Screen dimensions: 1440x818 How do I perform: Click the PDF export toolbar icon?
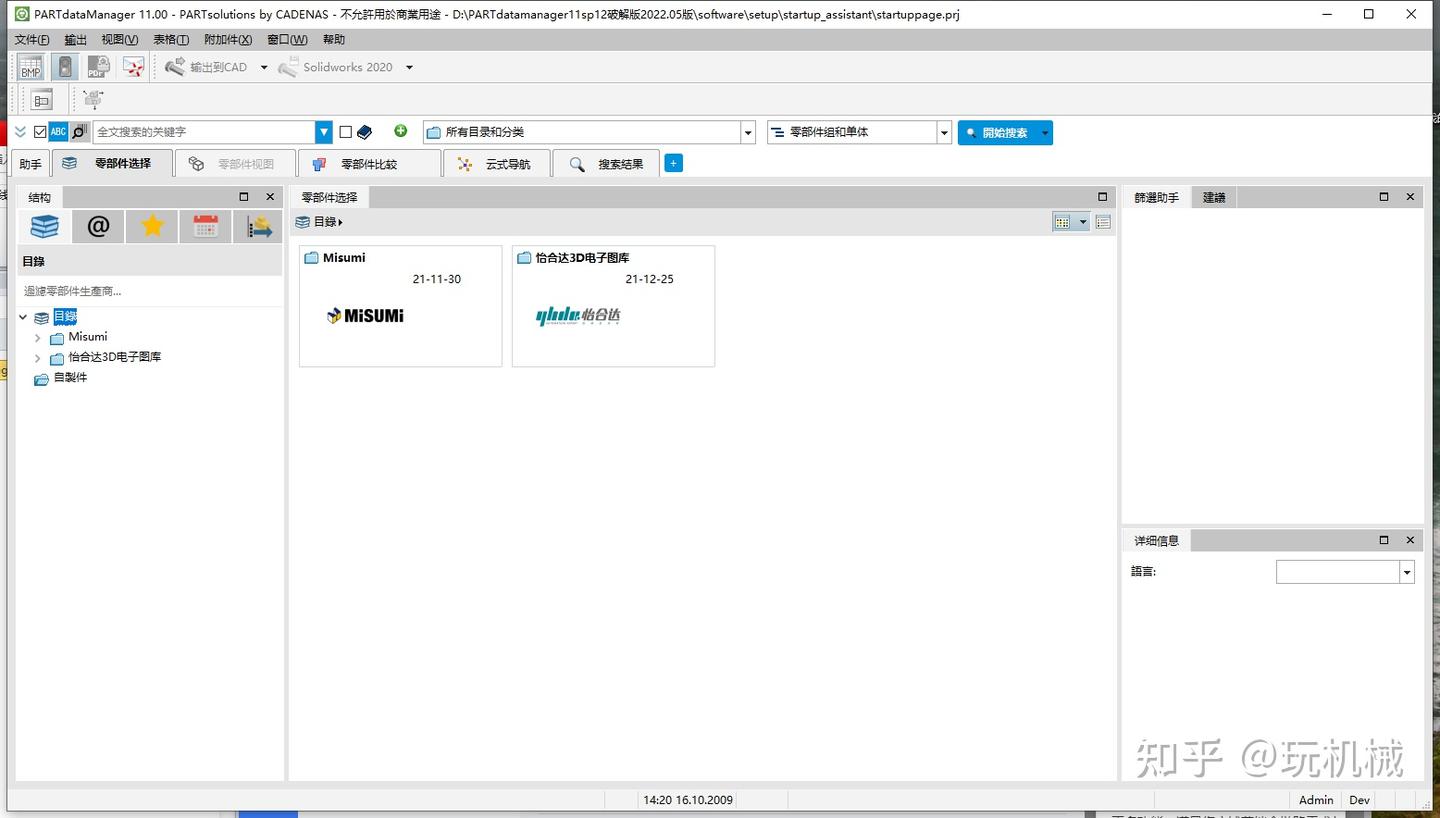click(98, 67)
